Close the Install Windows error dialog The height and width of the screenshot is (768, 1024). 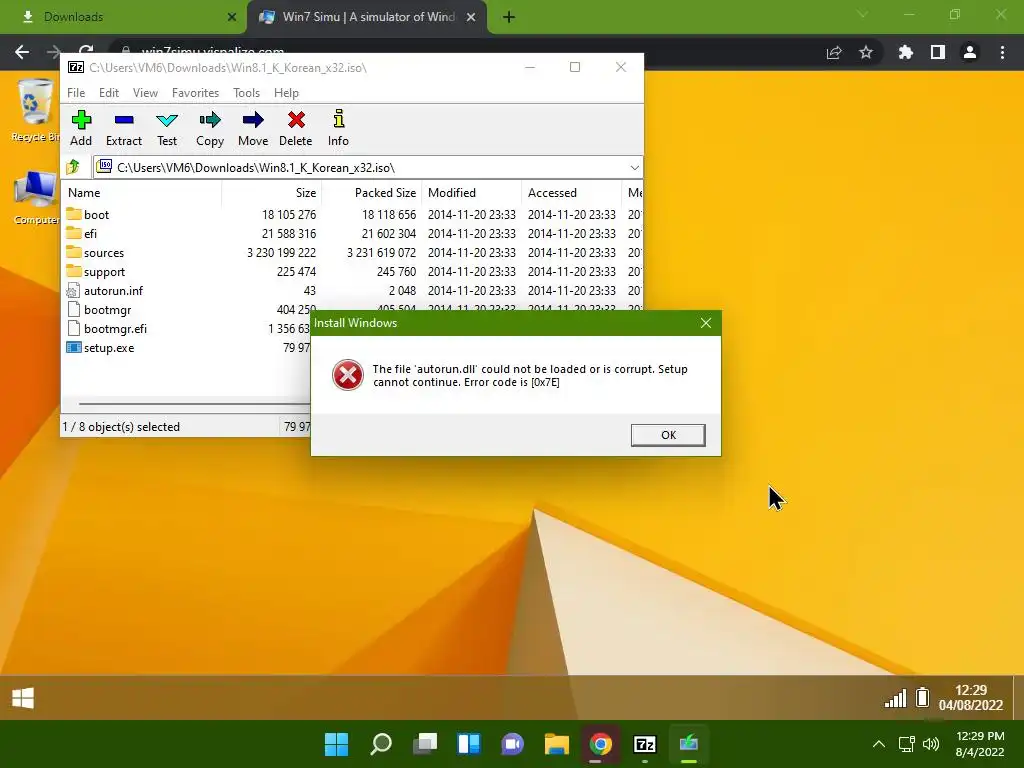705,323
